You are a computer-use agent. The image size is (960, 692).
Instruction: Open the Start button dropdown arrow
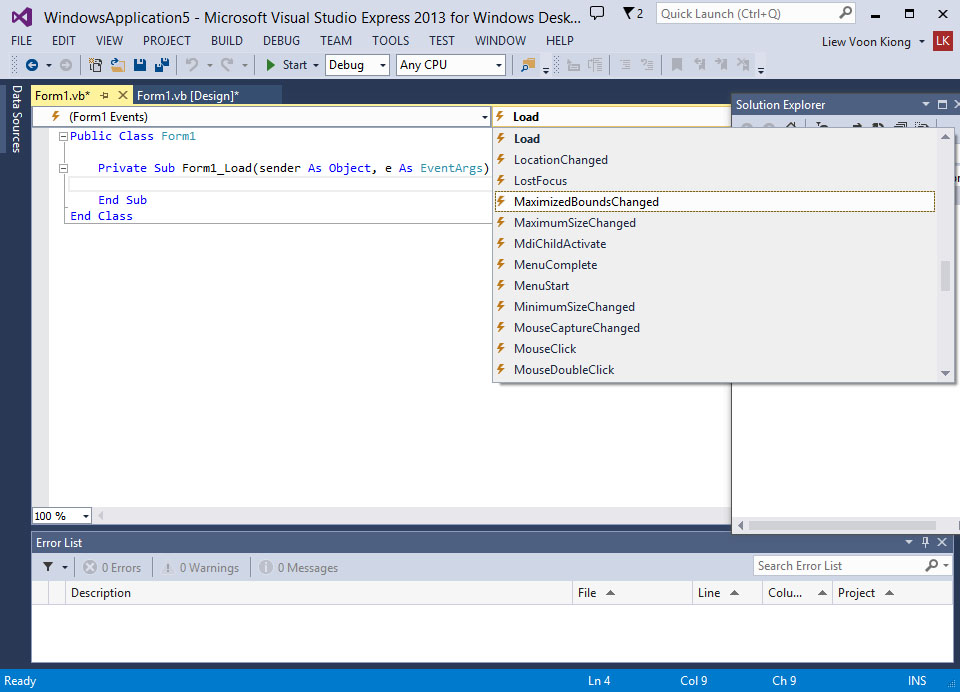click(x=316, y=66)
